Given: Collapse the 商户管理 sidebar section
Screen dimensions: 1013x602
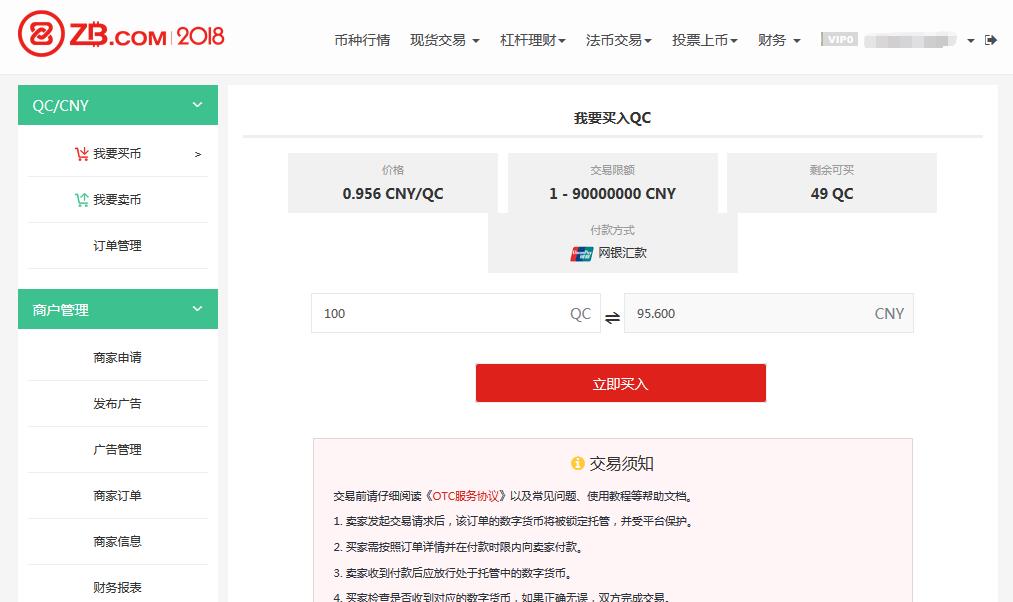Looking at the screenshot, I should [118, 309].
